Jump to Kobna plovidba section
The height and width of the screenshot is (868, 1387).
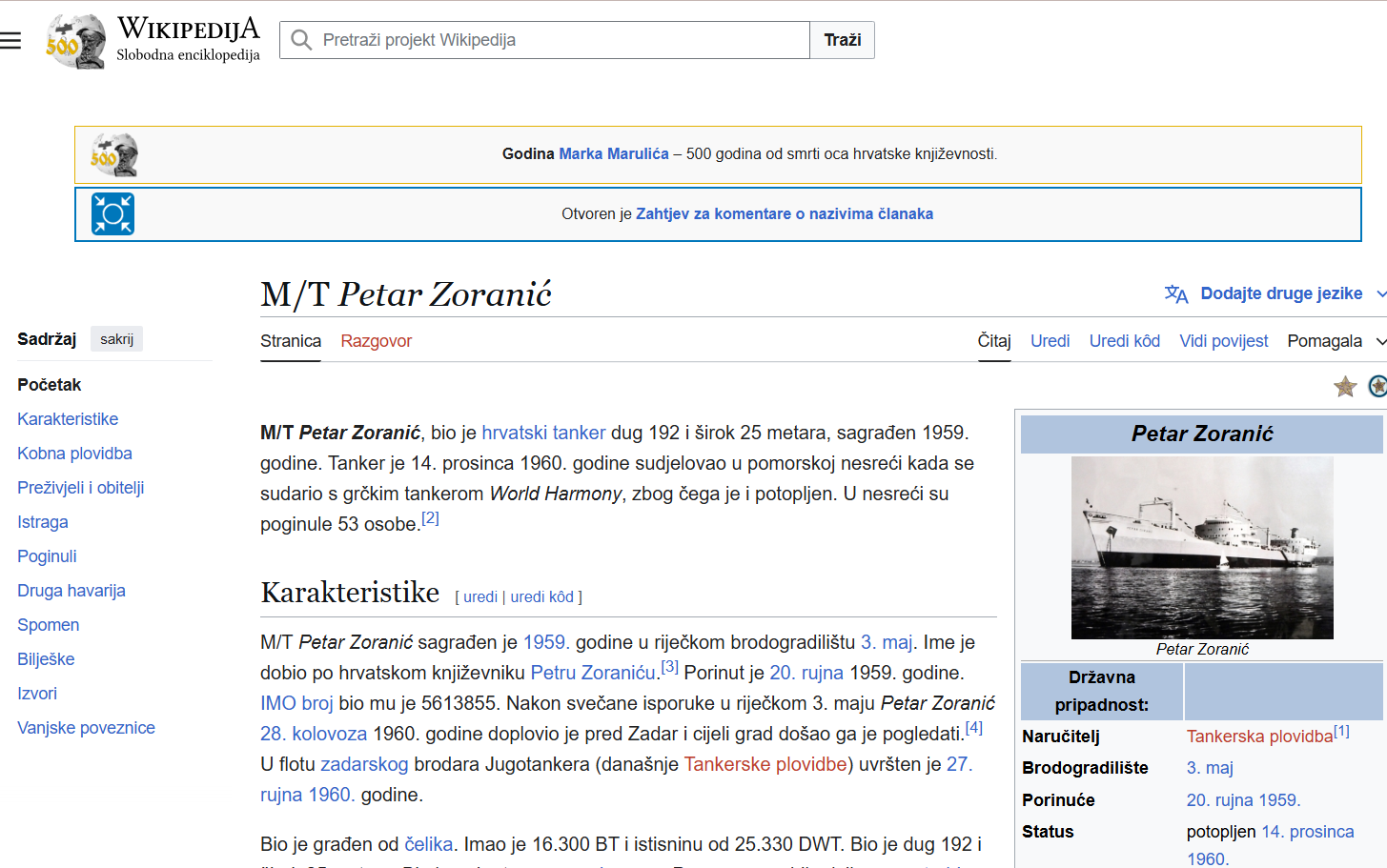click(x=74, y=454)
